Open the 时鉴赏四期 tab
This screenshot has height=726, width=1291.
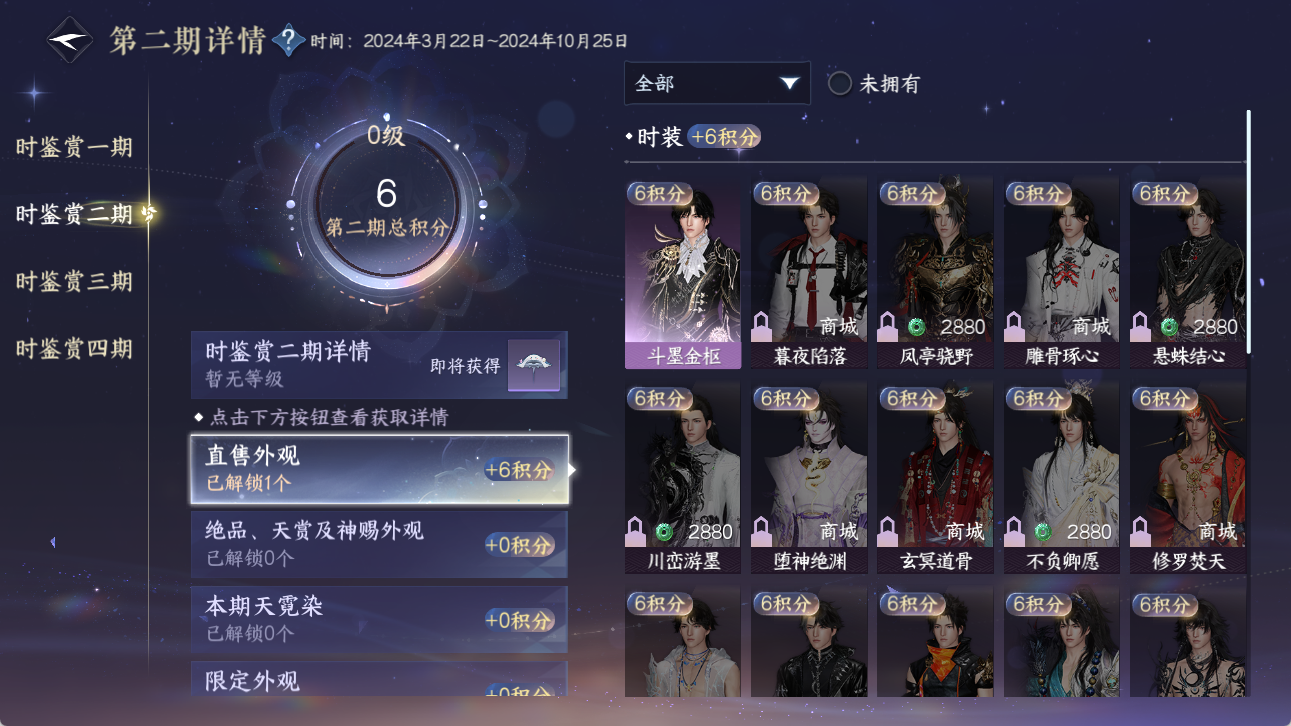pyautogui.click(x=74, y=349)
